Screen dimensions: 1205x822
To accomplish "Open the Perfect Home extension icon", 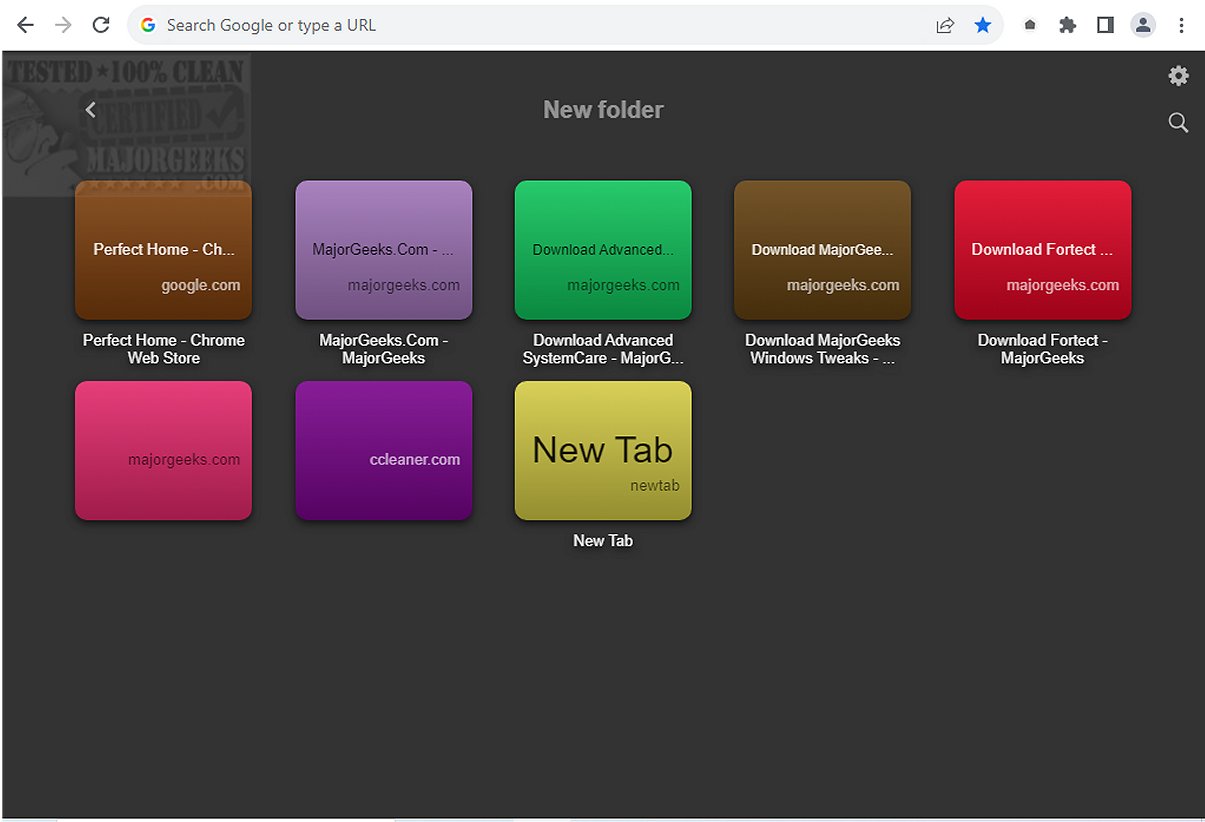I will 1030,26.
